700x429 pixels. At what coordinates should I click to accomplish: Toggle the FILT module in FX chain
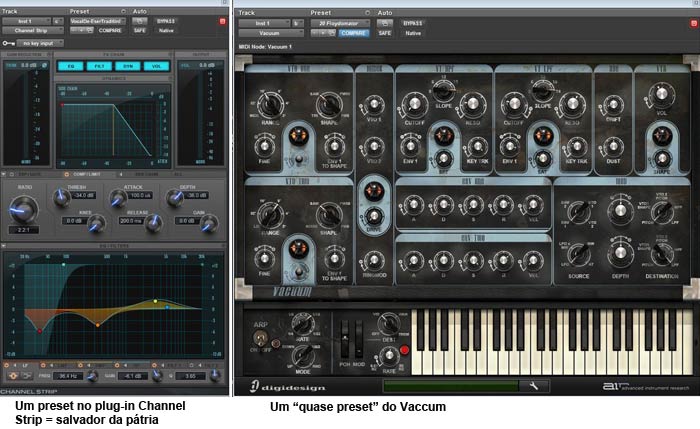(99, 66)
